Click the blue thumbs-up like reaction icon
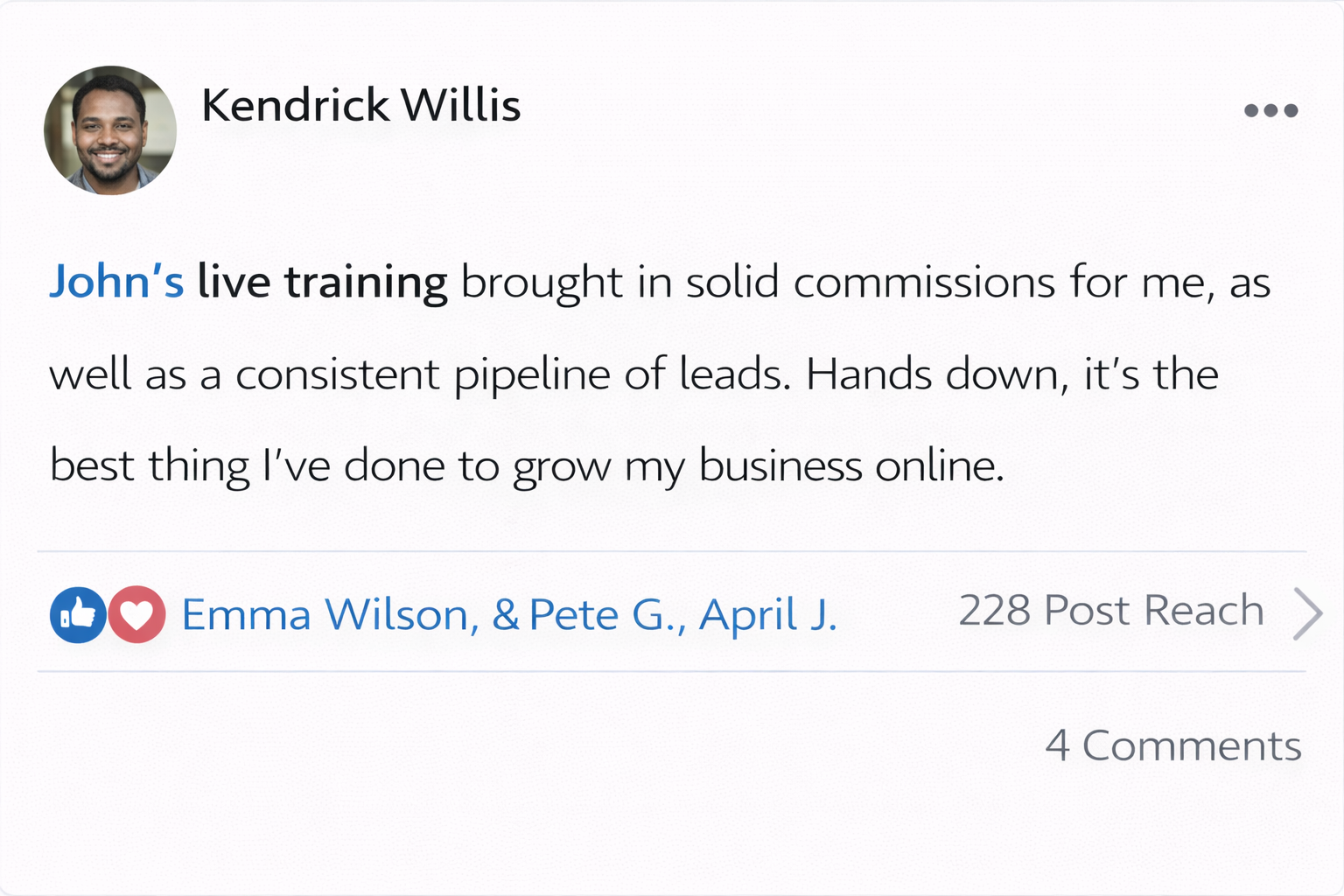This screenshot has height=896, width=1344. point(78,614)
